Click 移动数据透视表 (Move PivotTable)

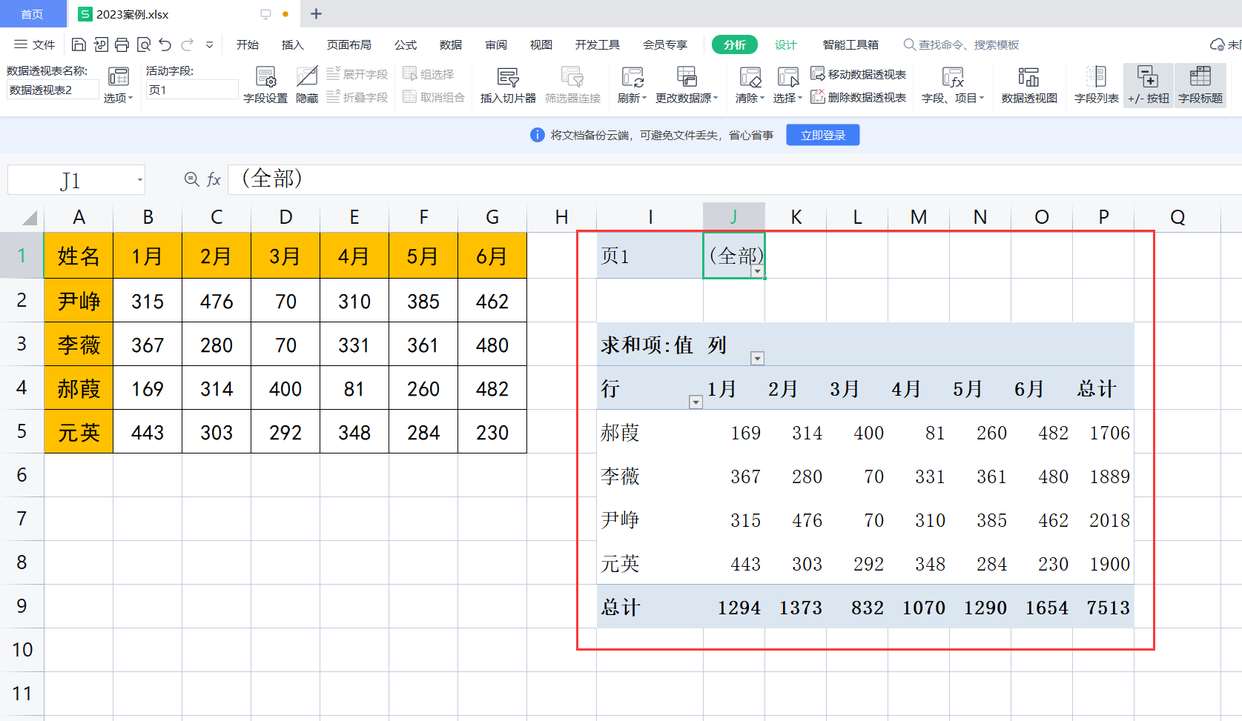866,73
